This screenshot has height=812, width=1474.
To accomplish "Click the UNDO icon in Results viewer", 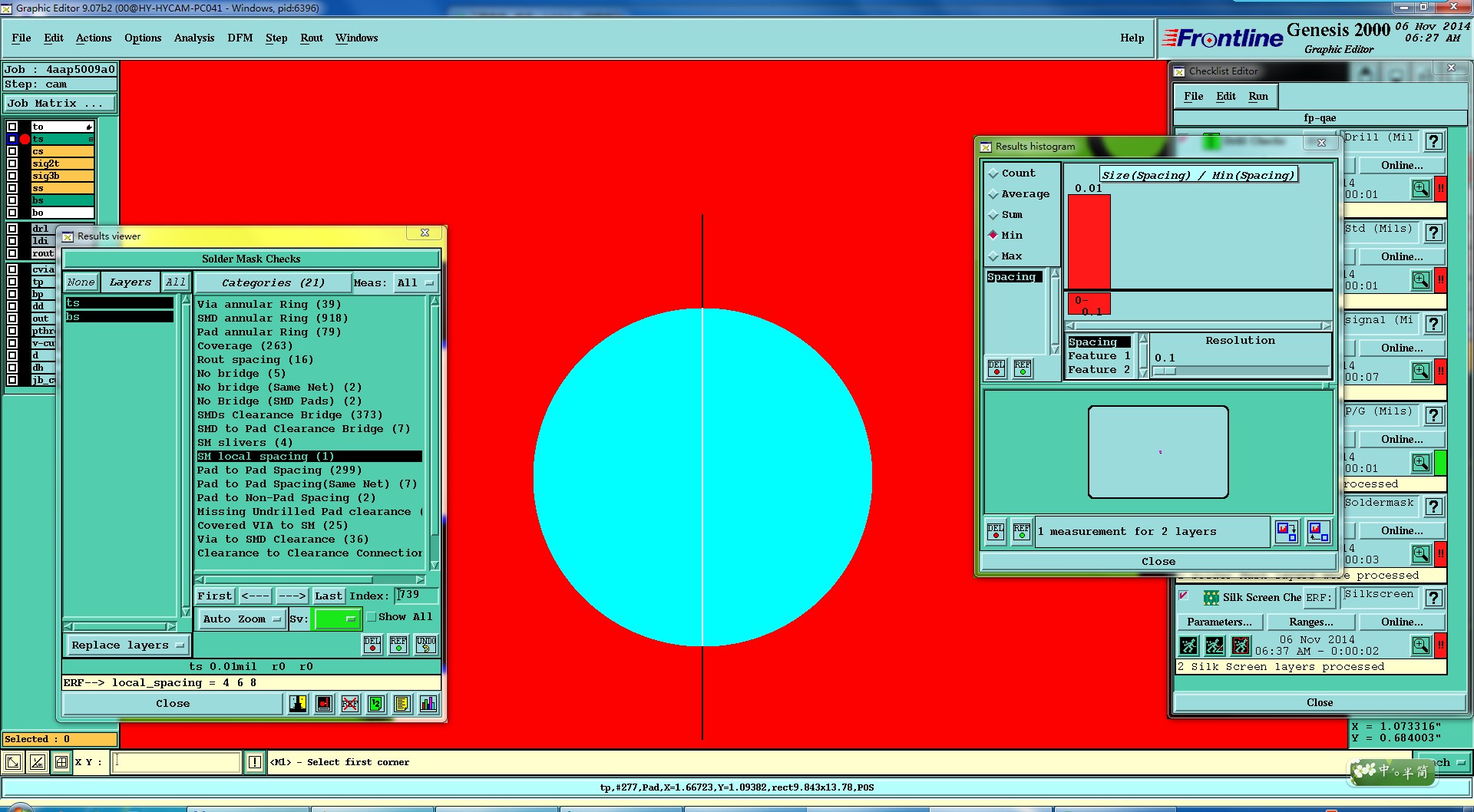I will (426, 645).
